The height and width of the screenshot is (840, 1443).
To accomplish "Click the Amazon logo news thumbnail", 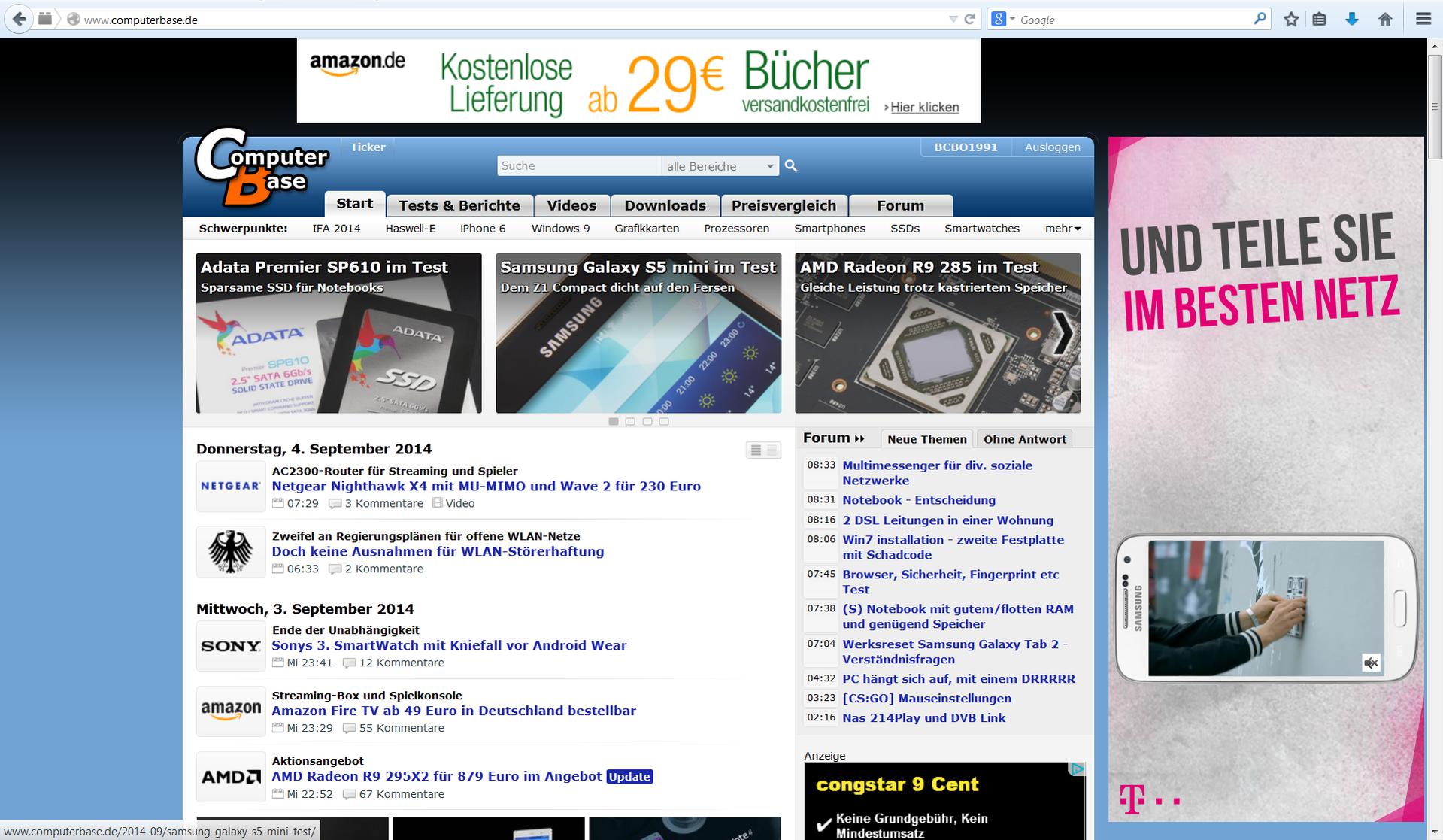I will pyautogui.click(x=231, y=711).
